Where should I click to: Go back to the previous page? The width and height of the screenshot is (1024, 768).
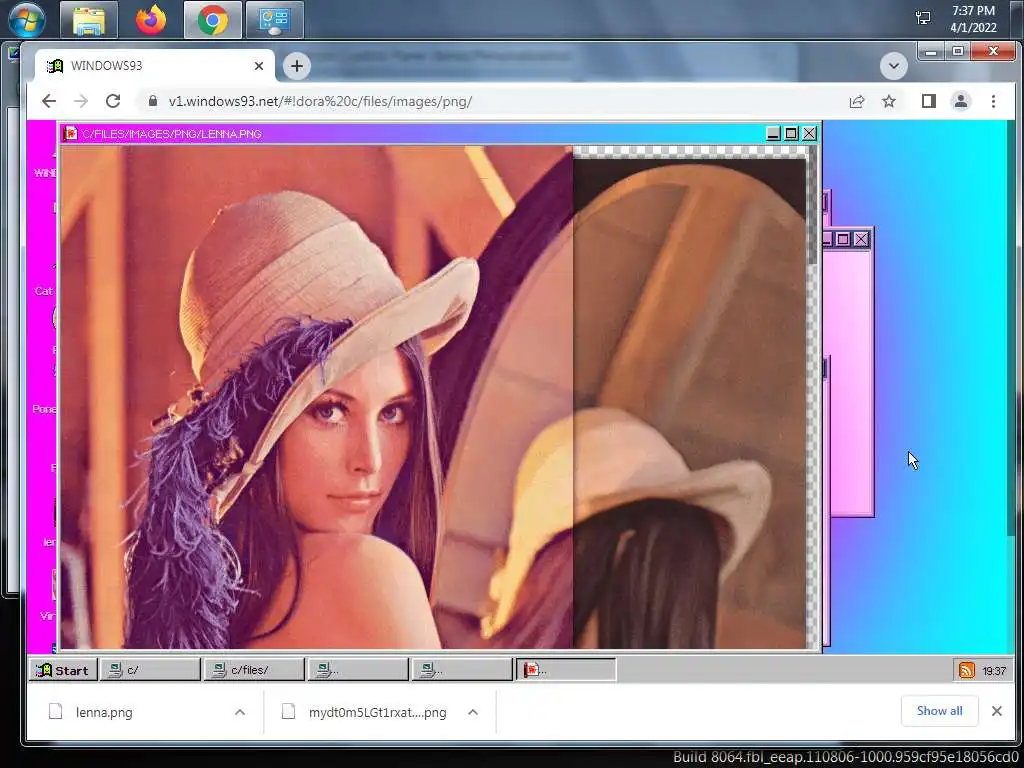tap(49, 101)
